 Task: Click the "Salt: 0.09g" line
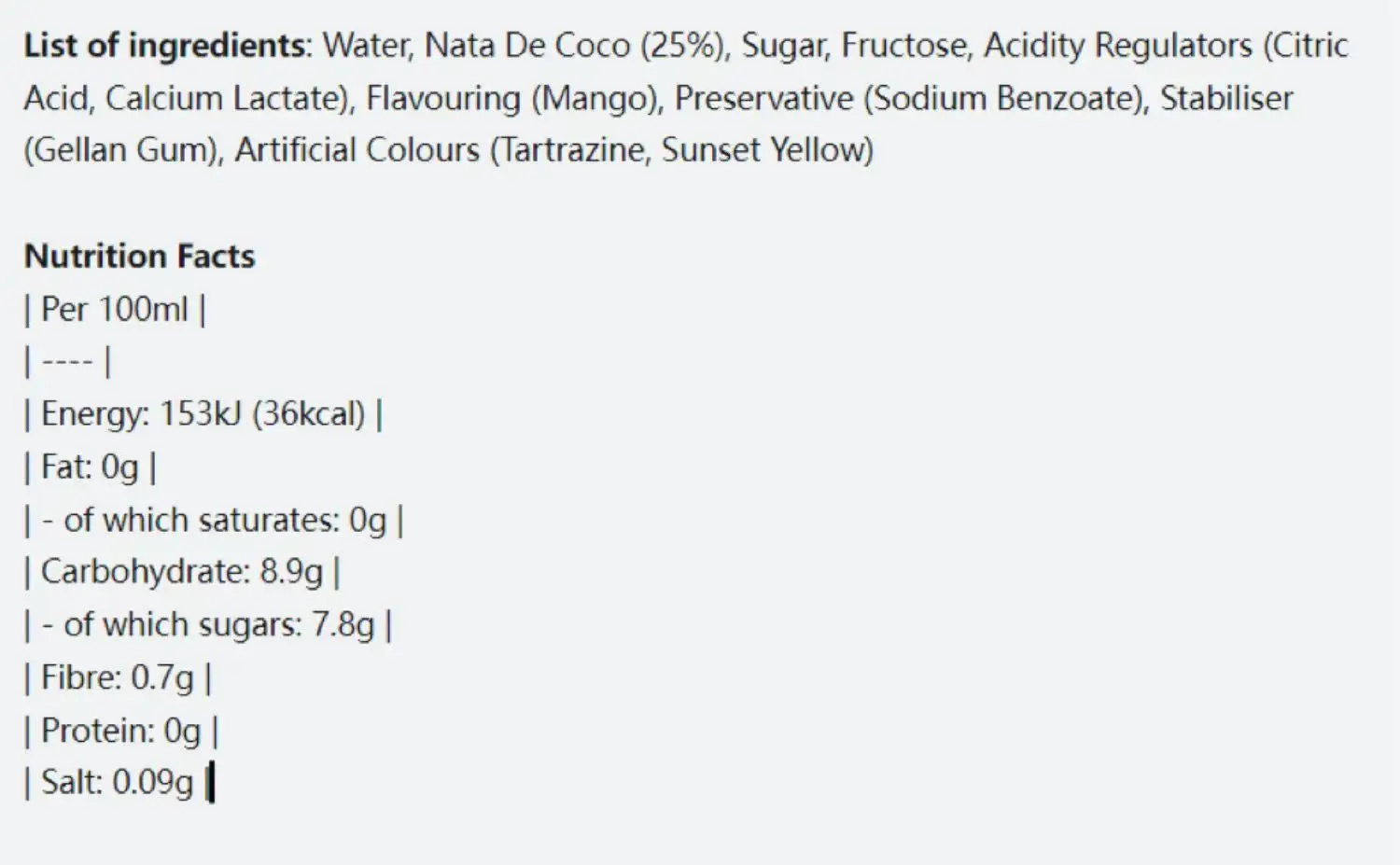[x=117, y=782]
